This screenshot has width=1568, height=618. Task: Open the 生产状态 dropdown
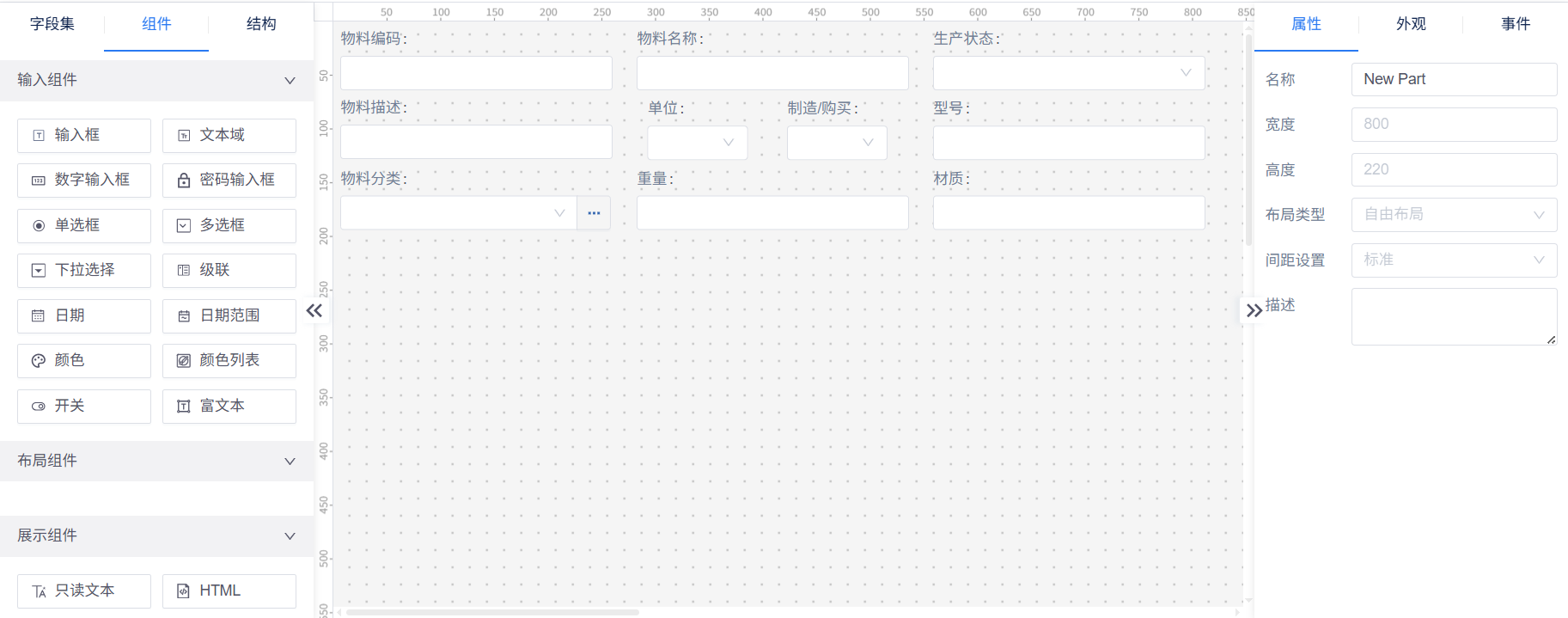[1069, 73]
